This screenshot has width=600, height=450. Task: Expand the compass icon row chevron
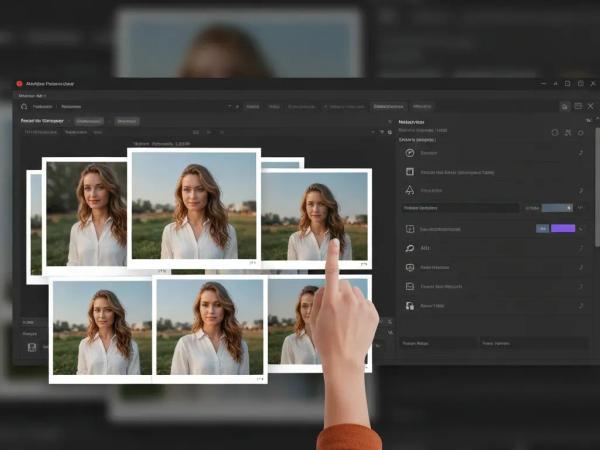pos(580,153)
